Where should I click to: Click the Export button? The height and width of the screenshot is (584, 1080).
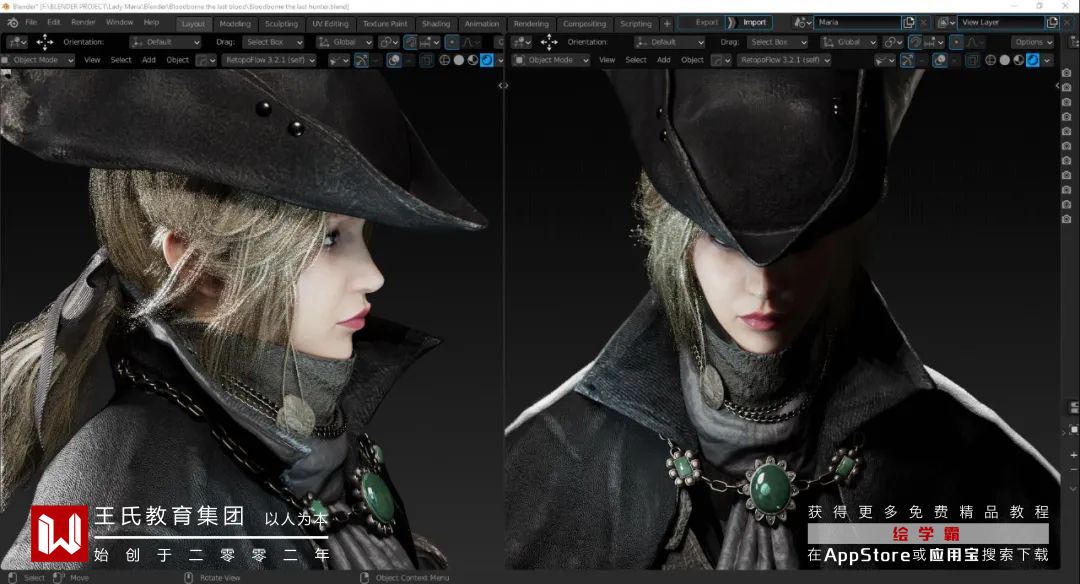[x=703, y=23]
